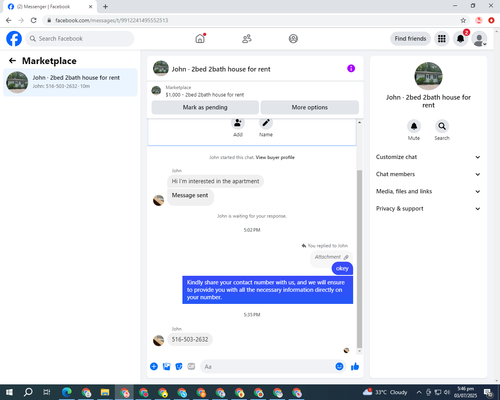Toggle the purple conversation info icon
This screenshot has width=500, height=400.
[x=351, y=68]
